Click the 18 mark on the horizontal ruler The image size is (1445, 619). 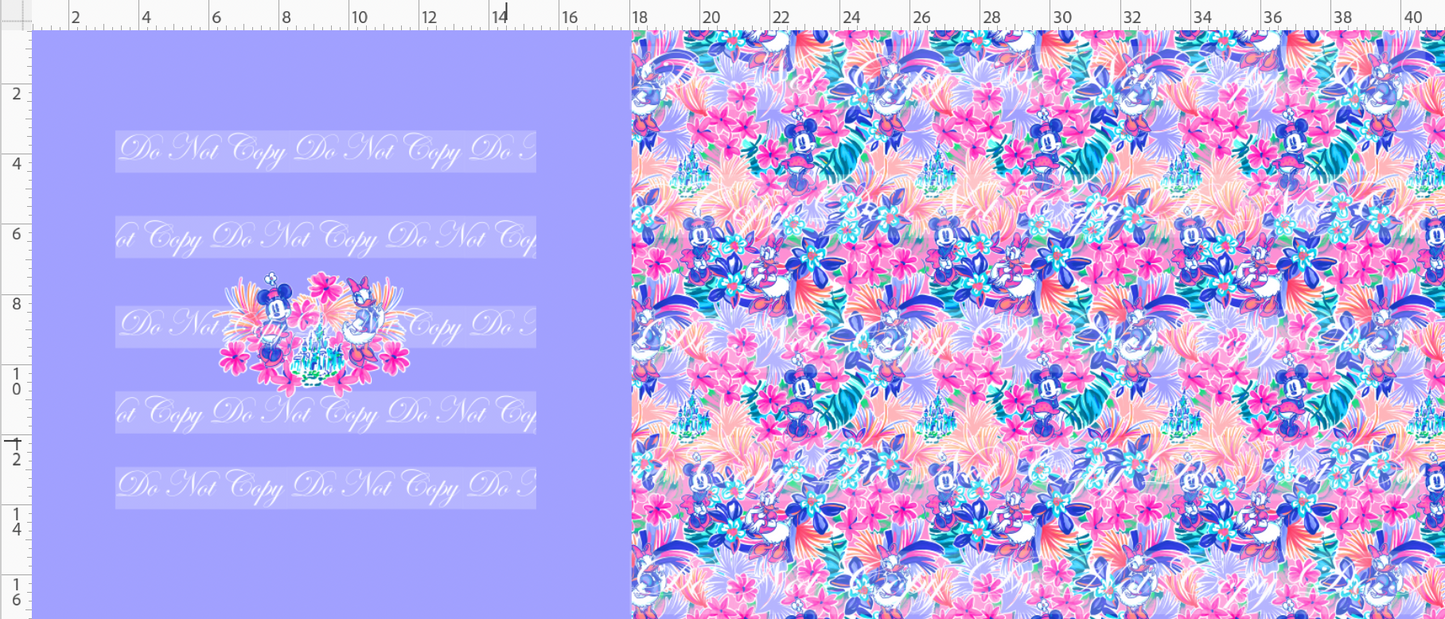639,17
